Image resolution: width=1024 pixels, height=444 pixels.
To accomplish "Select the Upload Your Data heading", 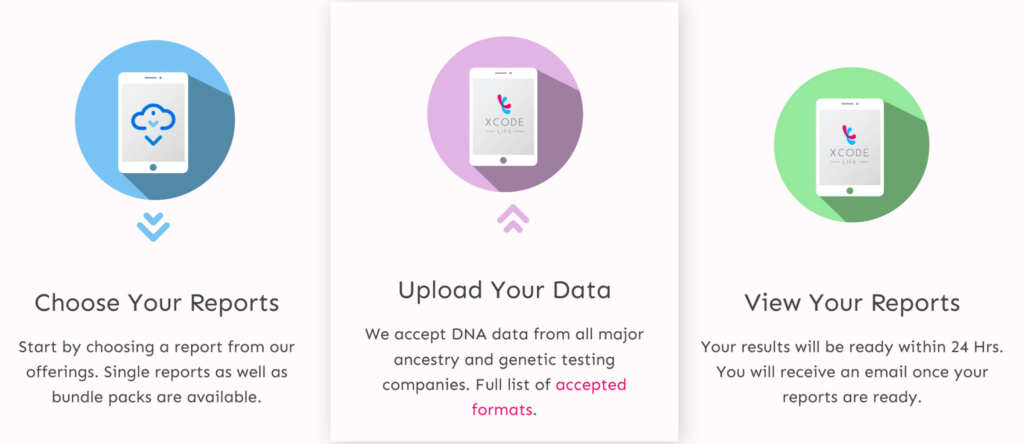I will 505,290.
